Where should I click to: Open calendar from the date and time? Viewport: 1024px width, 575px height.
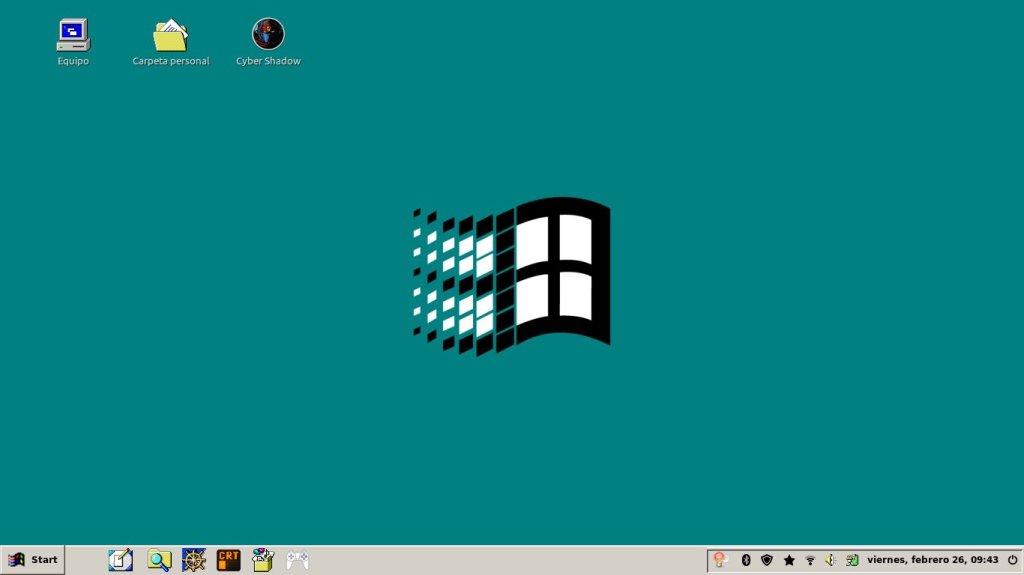932,560
